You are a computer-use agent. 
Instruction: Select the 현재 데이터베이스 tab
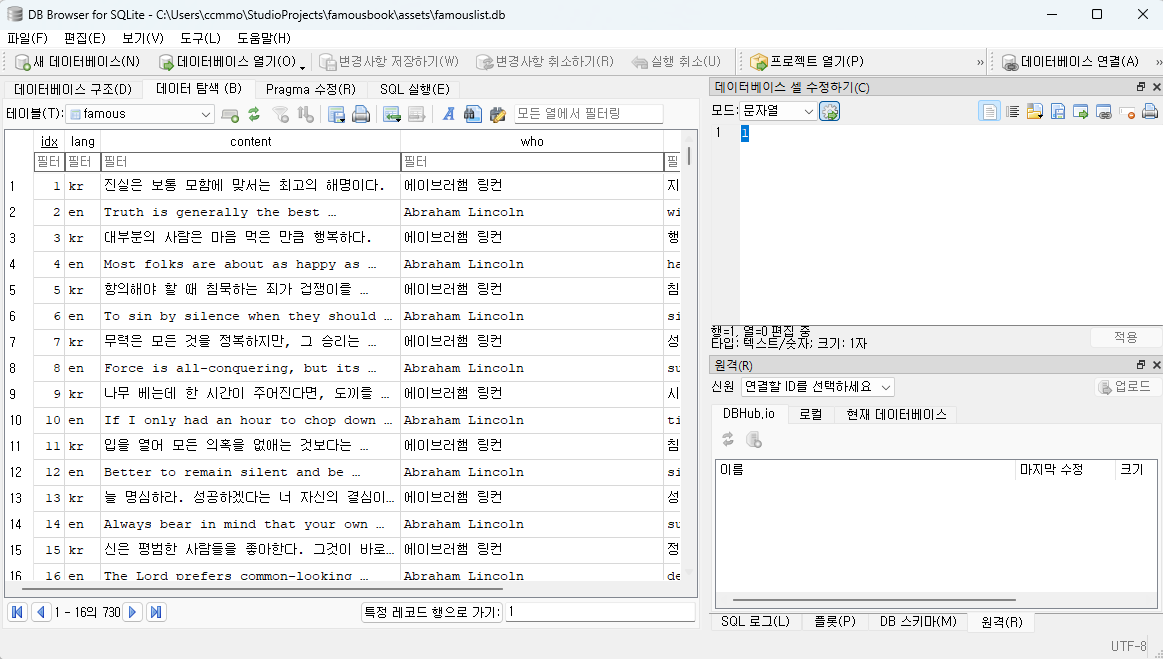click(896, 414)
